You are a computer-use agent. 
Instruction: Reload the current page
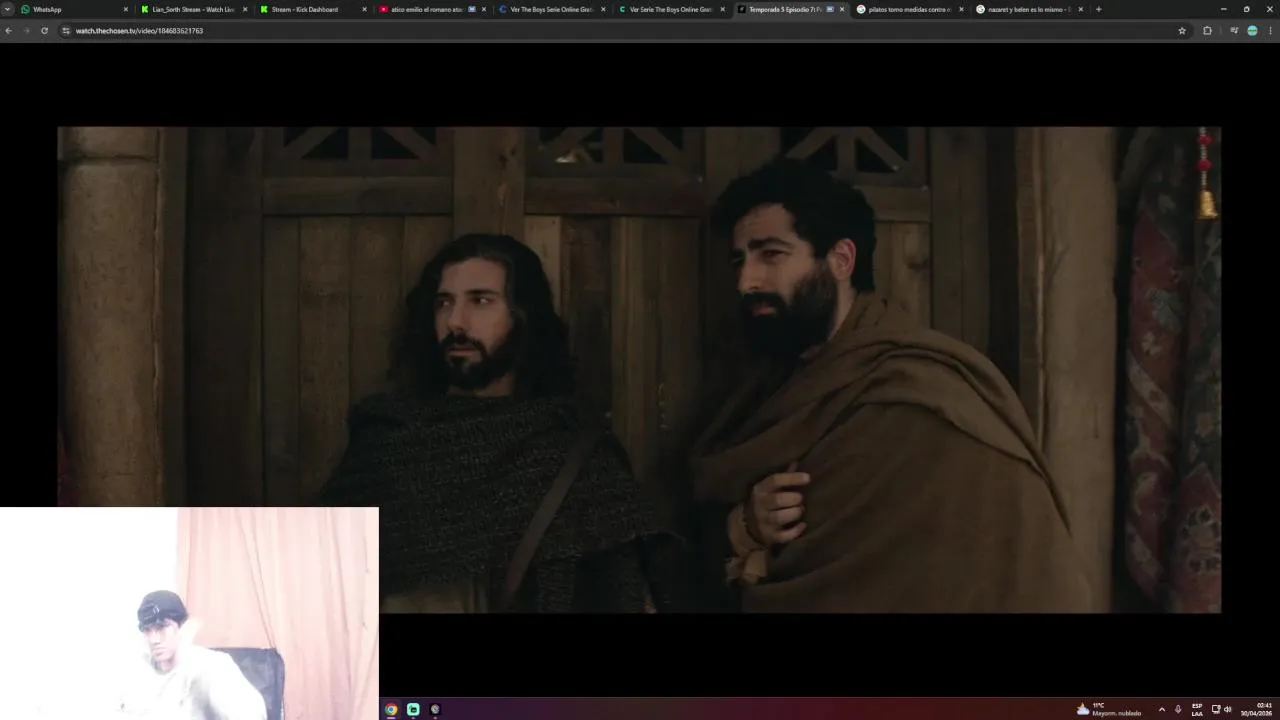44,31
